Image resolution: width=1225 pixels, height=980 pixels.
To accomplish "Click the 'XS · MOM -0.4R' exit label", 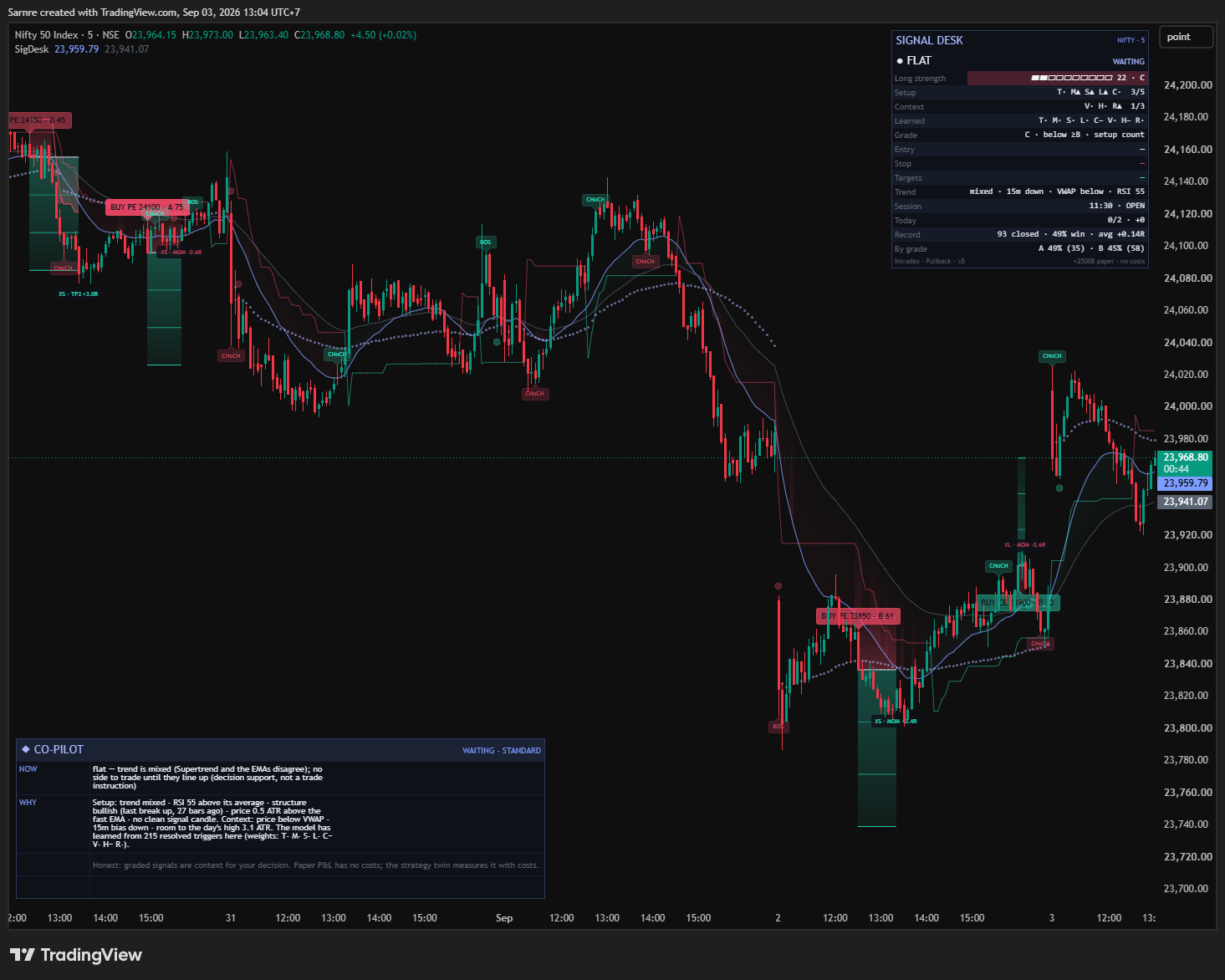I will coord(896,721).
